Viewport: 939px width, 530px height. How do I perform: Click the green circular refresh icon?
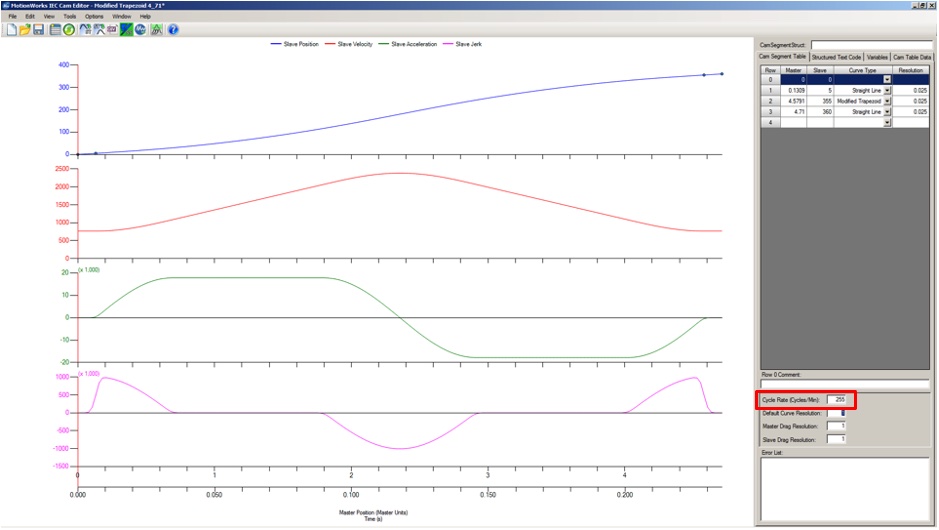69,29
